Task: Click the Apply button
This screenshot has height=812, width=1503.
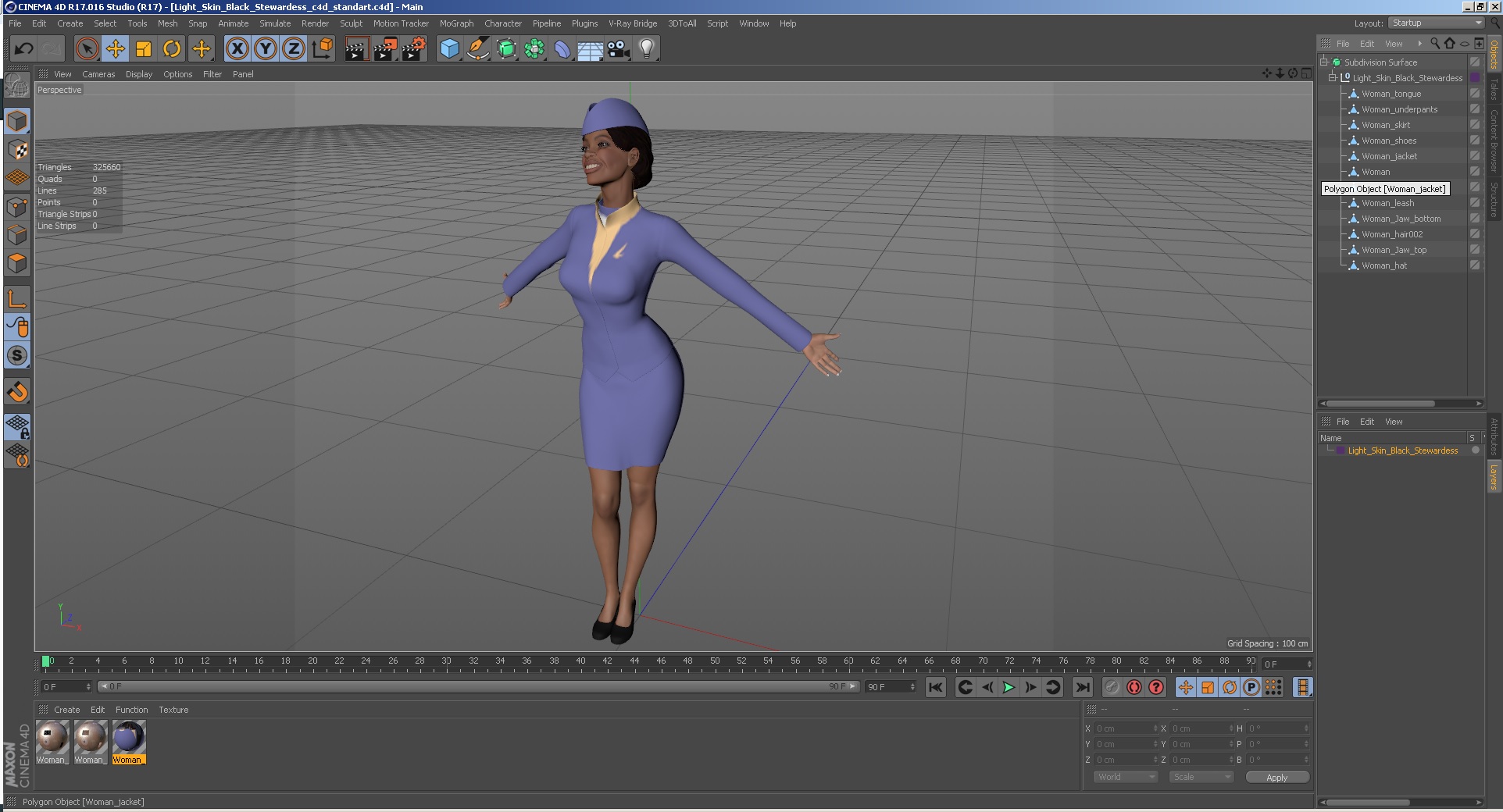Action: (1277, 778)
